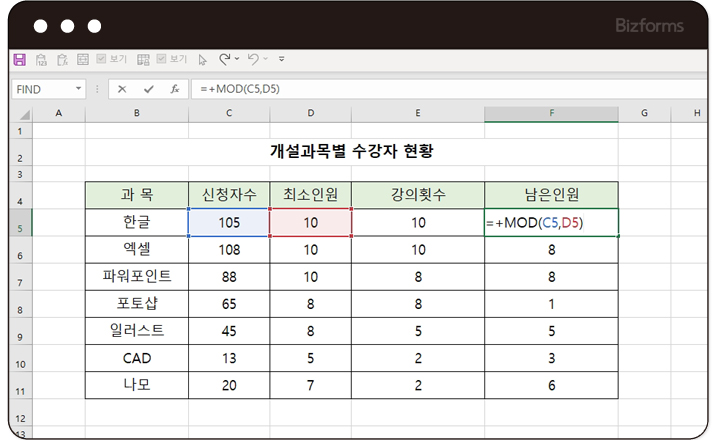The image size is (715, 440).
Task: Select the 한글 subject cell
Action: (x=137, y=223)
